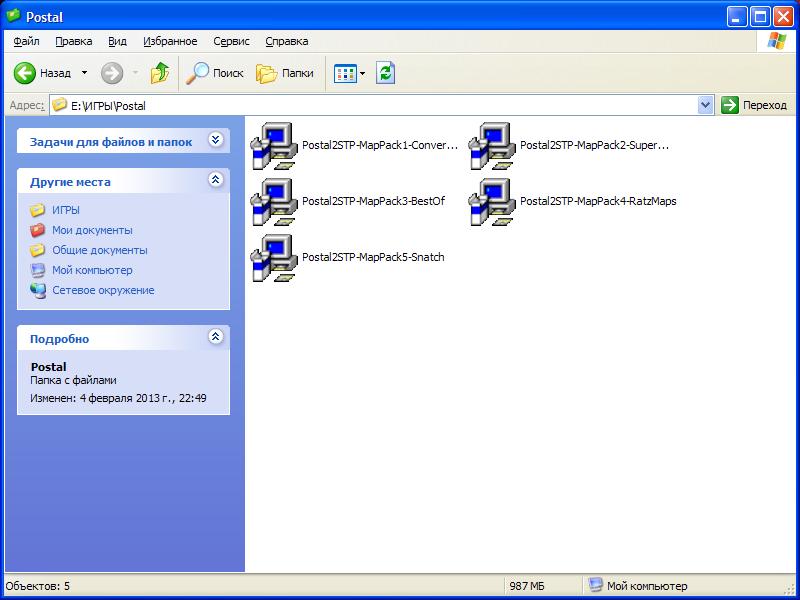
Task: Select the MapPack2-Super installer icon
Action: click(492, 146)
